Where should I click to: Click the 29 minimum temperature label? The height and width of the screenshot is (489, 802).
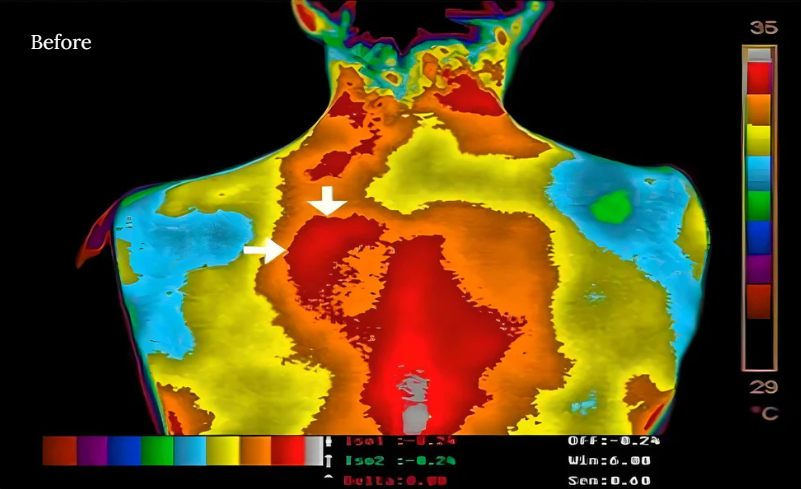point(762,387)
